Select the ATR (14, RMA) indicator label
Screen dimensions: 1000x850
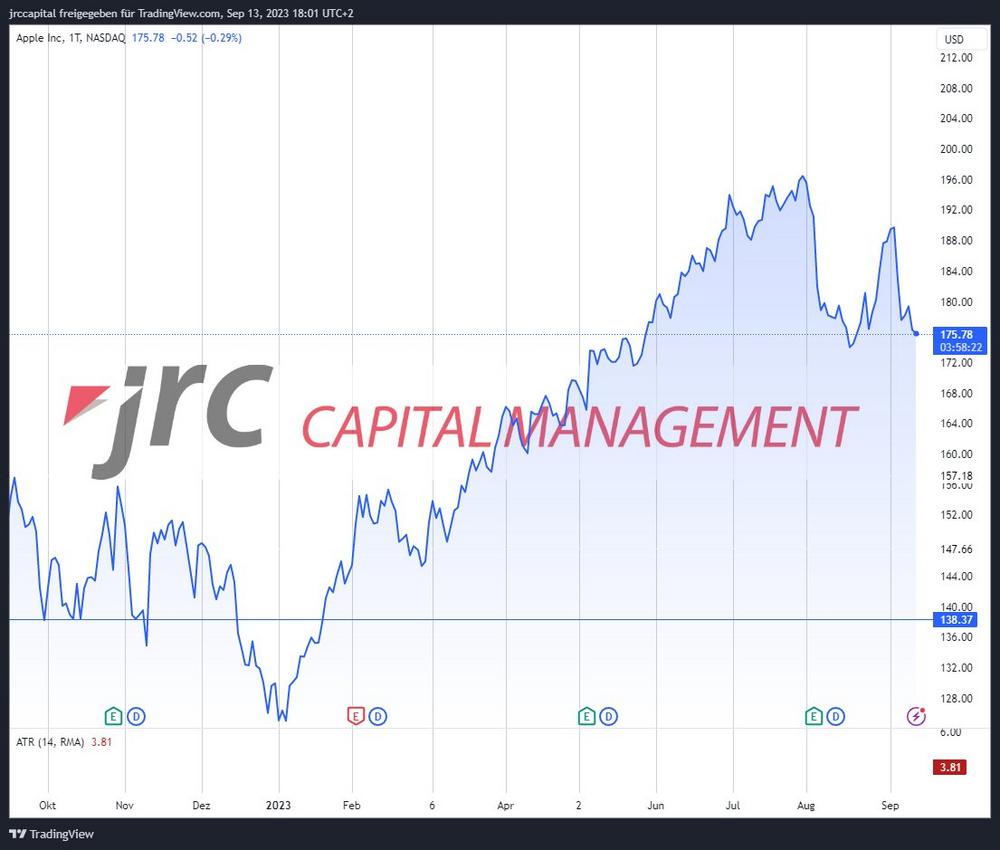[50, 742]
